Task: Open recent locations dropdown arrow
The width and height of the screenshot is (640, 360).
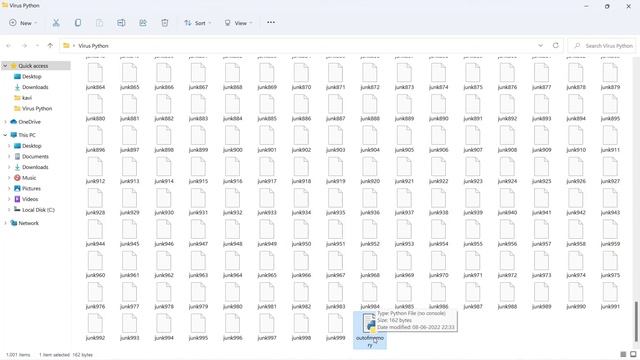Action: click(37, 45)
